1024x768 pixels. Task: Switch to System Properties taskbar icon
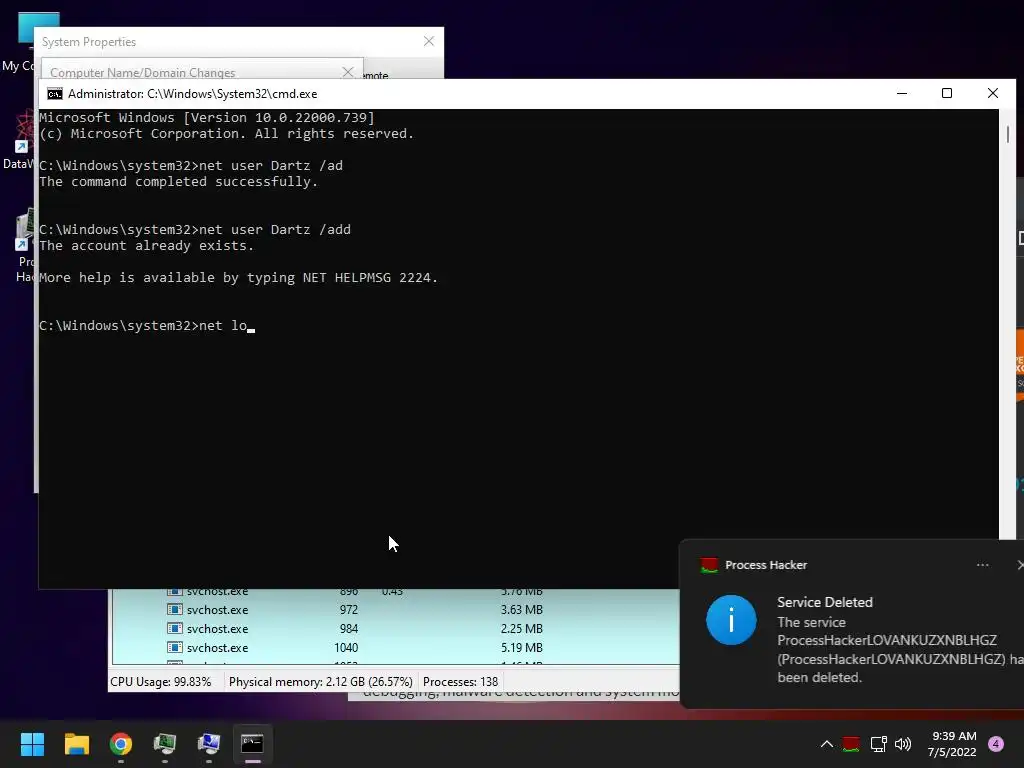point(209,744)
